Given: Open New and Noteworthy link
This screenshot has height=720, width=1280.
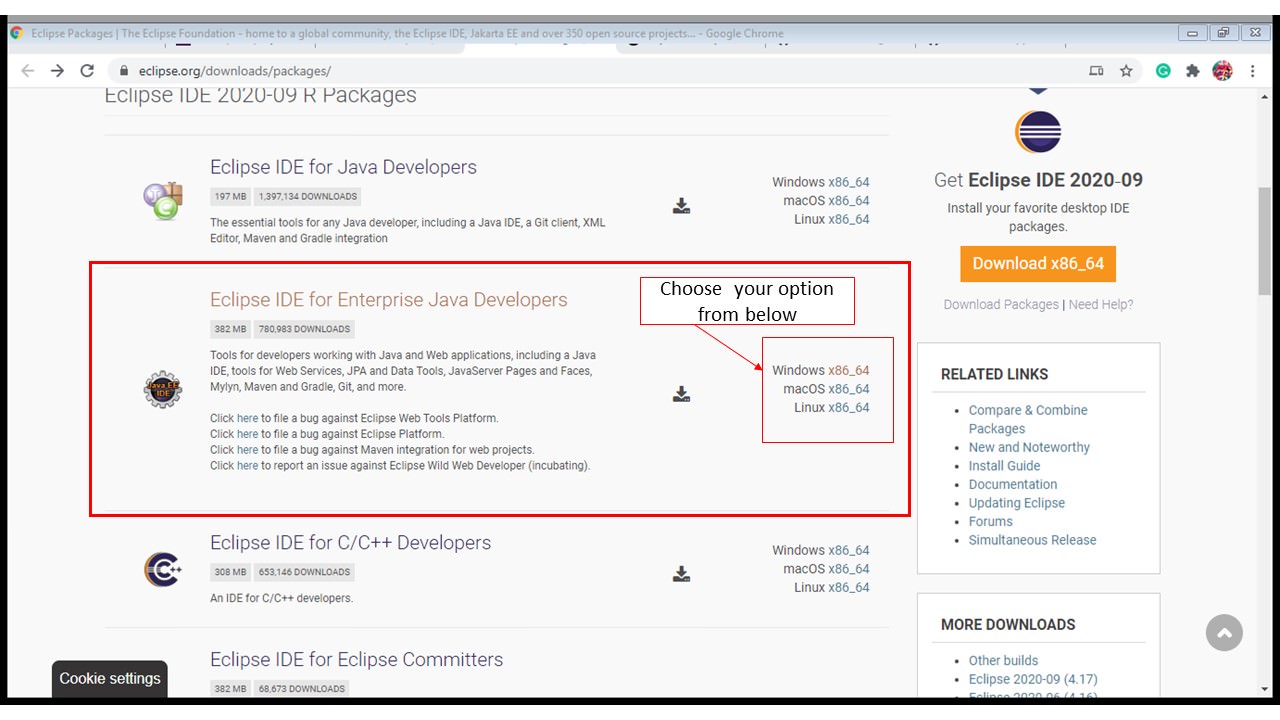Looking at the screenshot, I should [1029, 447].
